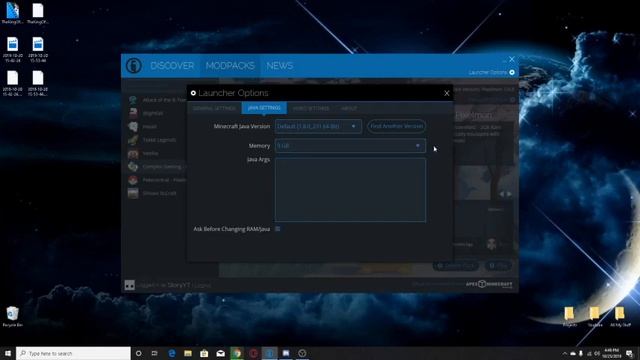
Task: Launch Microsoft Edge from taskbar
Action: [171, 353]
